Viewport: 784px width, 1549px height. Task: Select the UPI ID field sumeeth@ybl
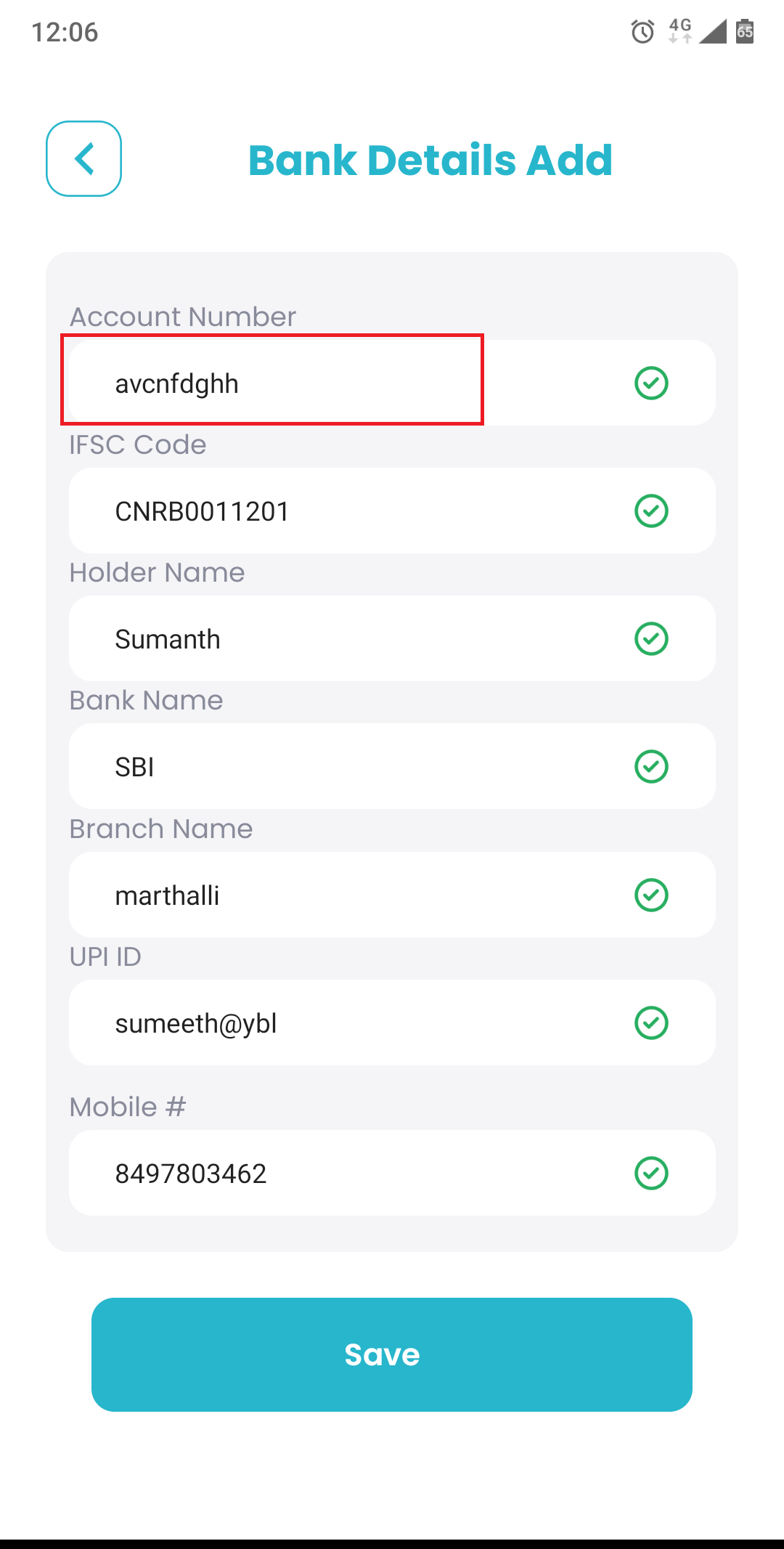392,1022
